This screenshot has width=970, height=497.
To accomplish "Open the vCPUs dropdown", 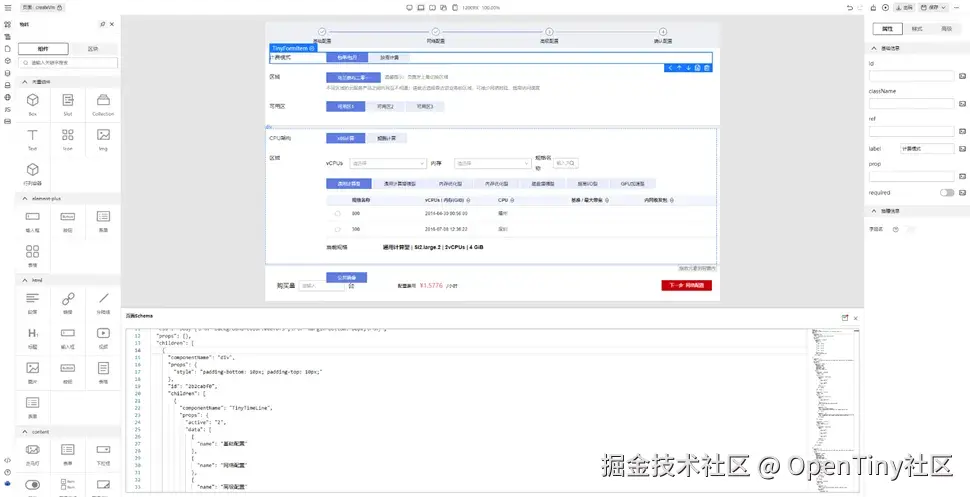I will pos(387,163).
